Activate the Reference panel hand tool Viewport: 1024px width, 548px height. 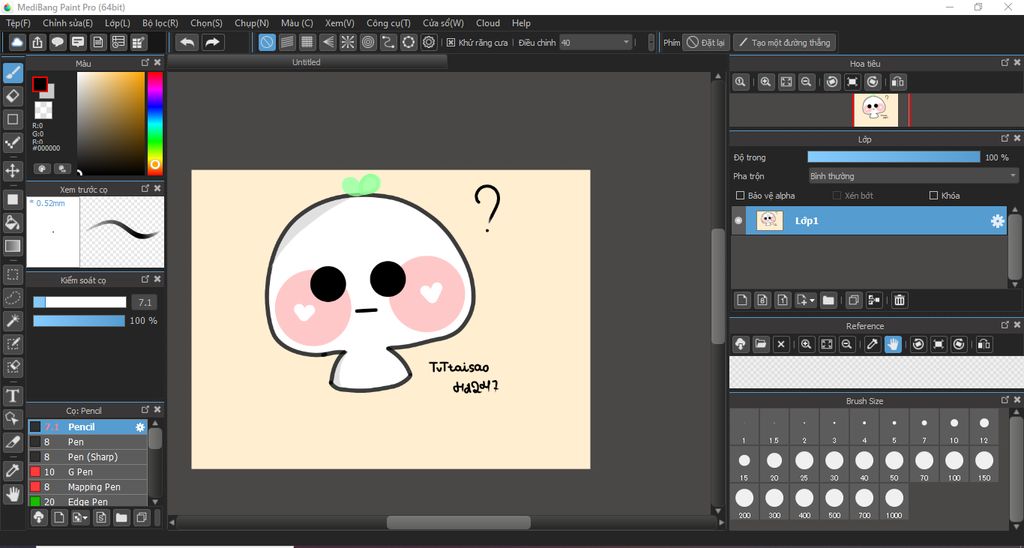[x=893, y=344]
